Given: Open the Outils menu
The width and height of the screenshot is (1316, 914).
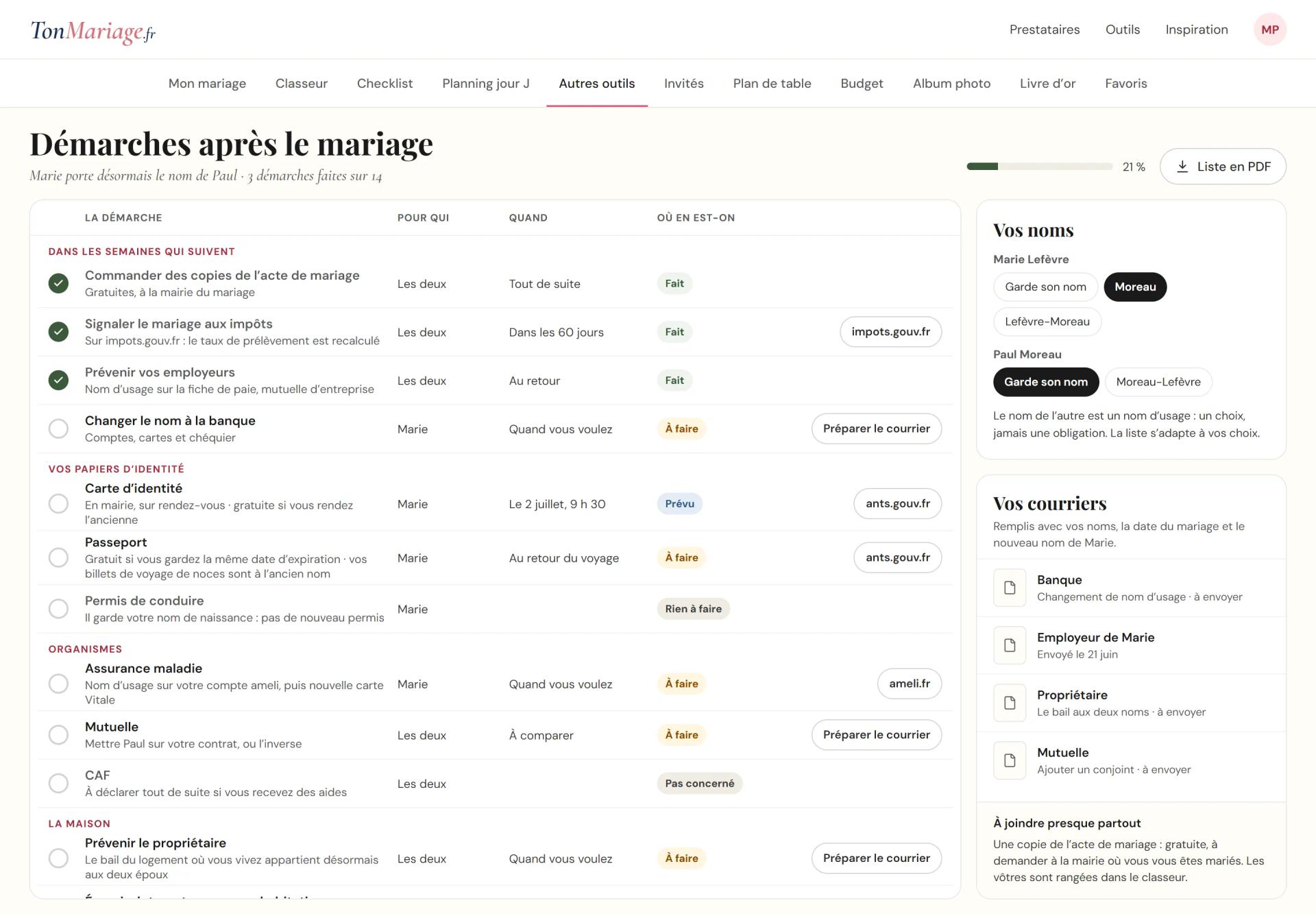Looking at the screenshot, I should 1122,29.
